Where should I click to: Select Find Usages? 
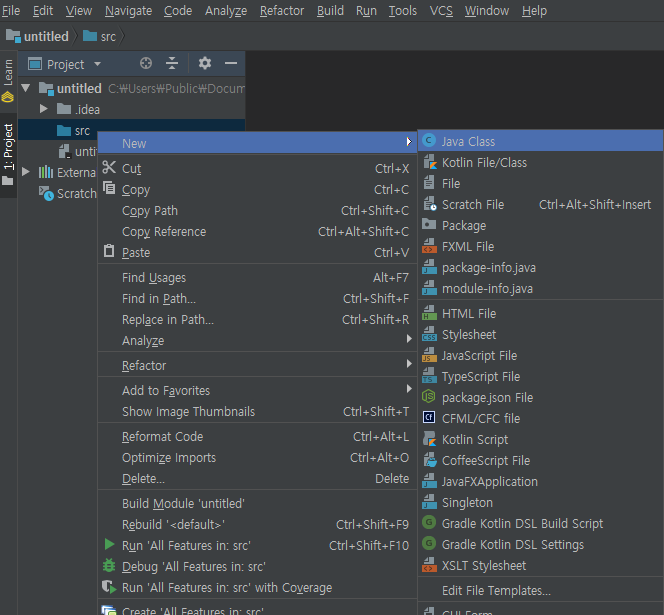point(257,277)
